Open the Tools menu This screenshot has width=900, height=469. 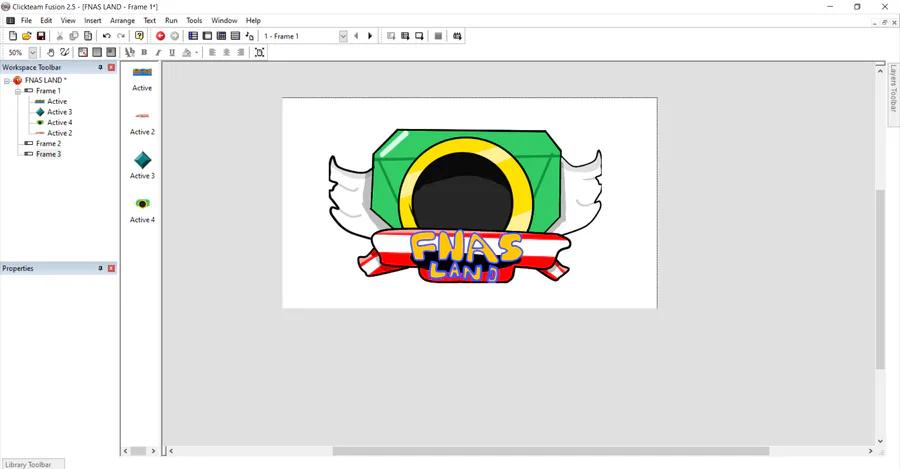[x=194, y=20]
